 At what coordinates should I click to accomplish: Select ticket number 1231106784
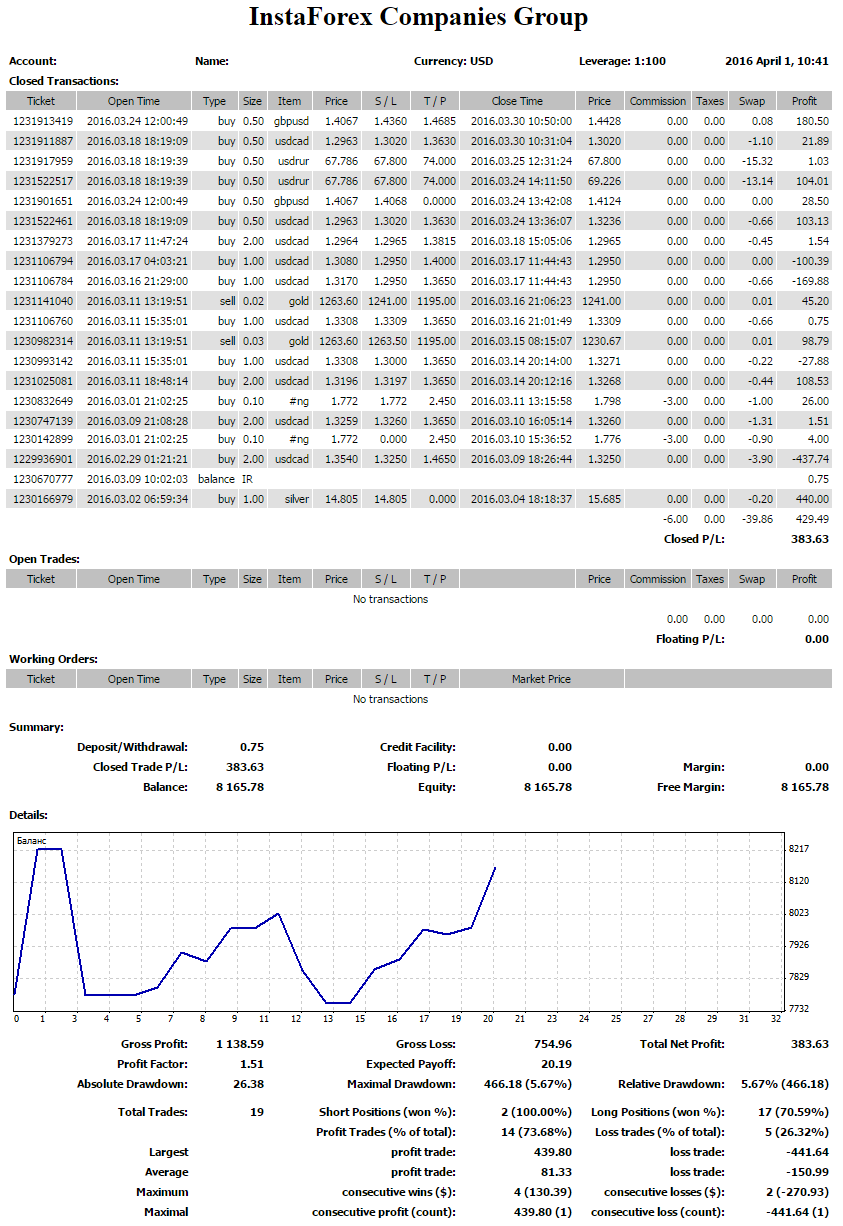click(x=43, y=281)
